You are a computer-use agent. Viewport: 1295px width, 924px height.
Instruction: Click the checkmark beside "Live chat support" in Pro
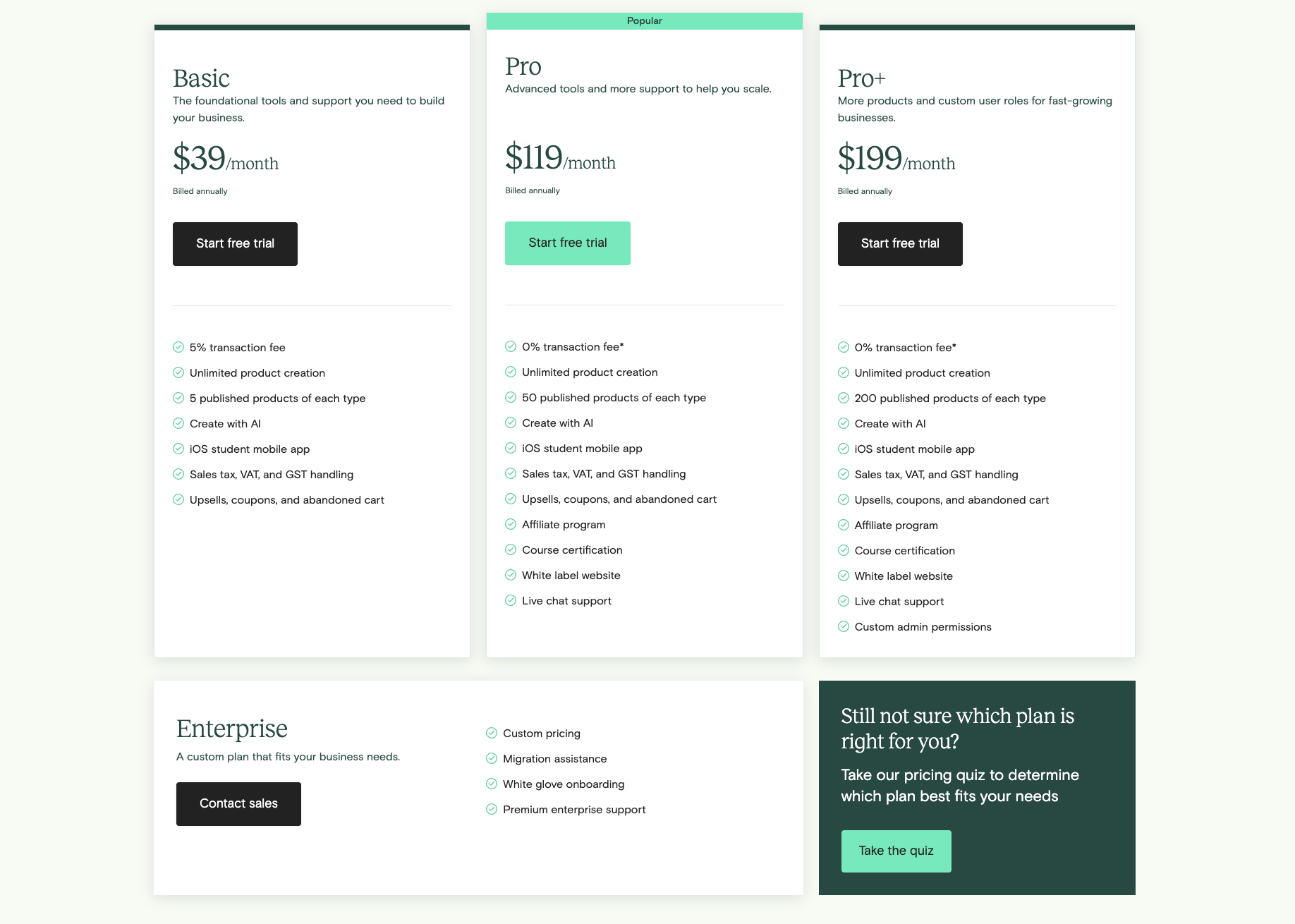510,600
